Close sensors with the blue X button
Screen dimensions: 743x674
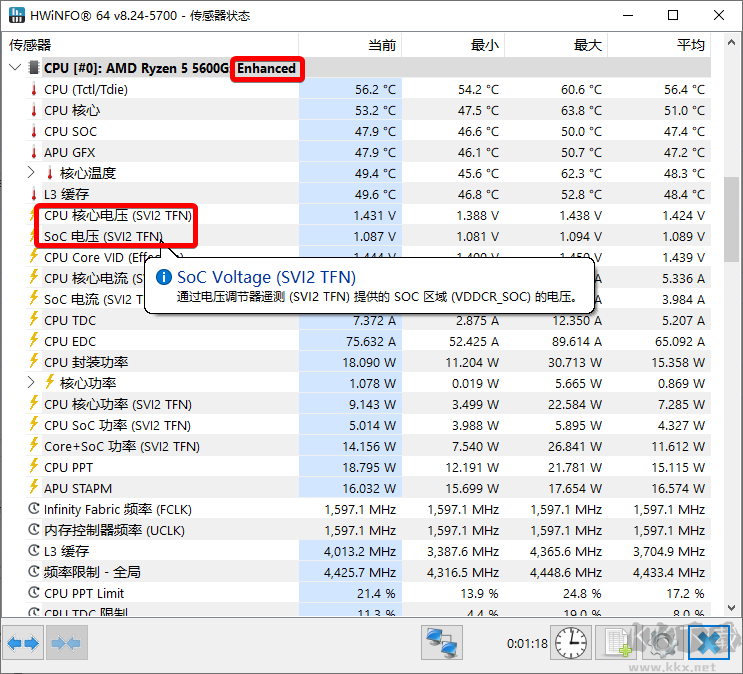coord(708,642)
